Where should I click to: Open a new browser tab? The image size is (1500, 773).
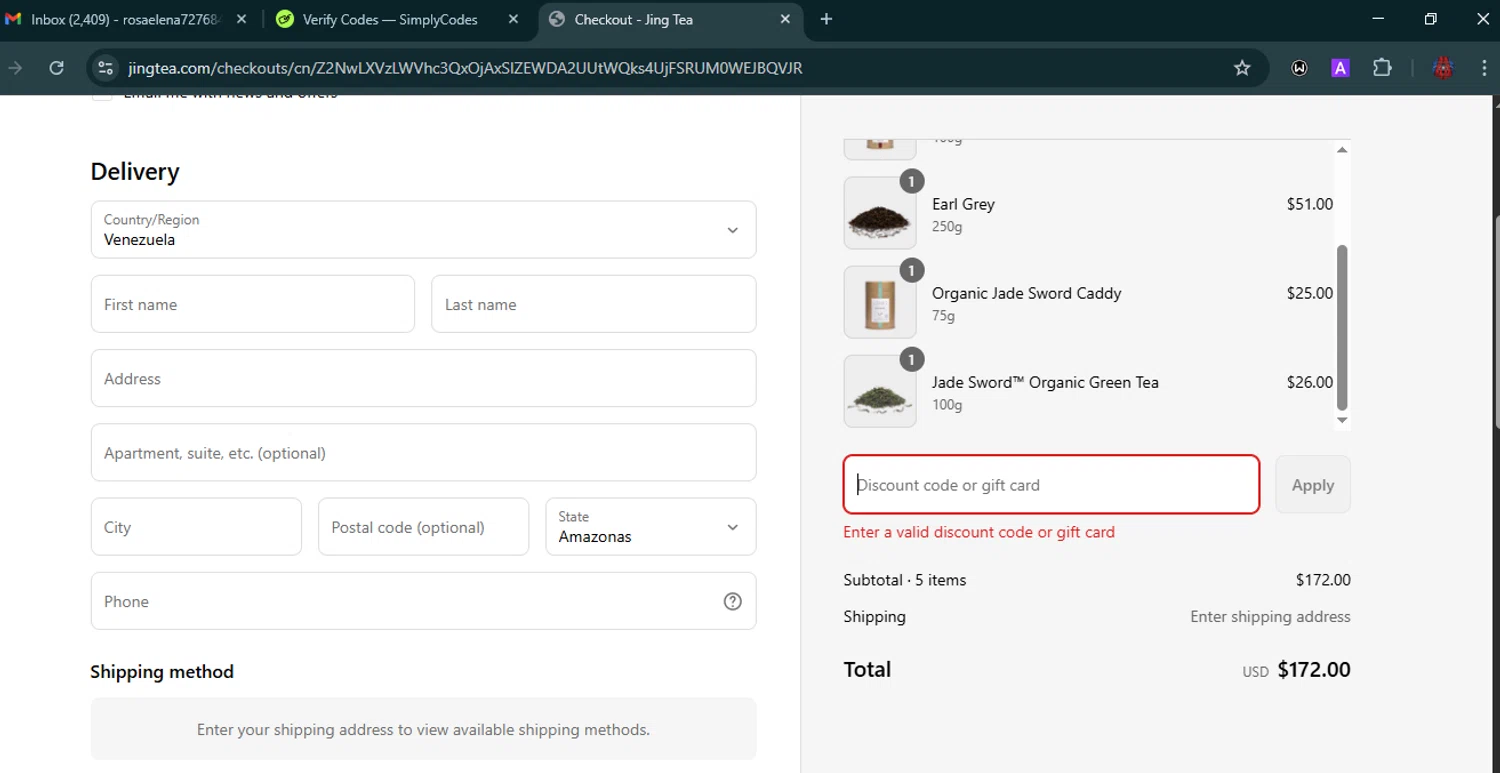(826, 19)
